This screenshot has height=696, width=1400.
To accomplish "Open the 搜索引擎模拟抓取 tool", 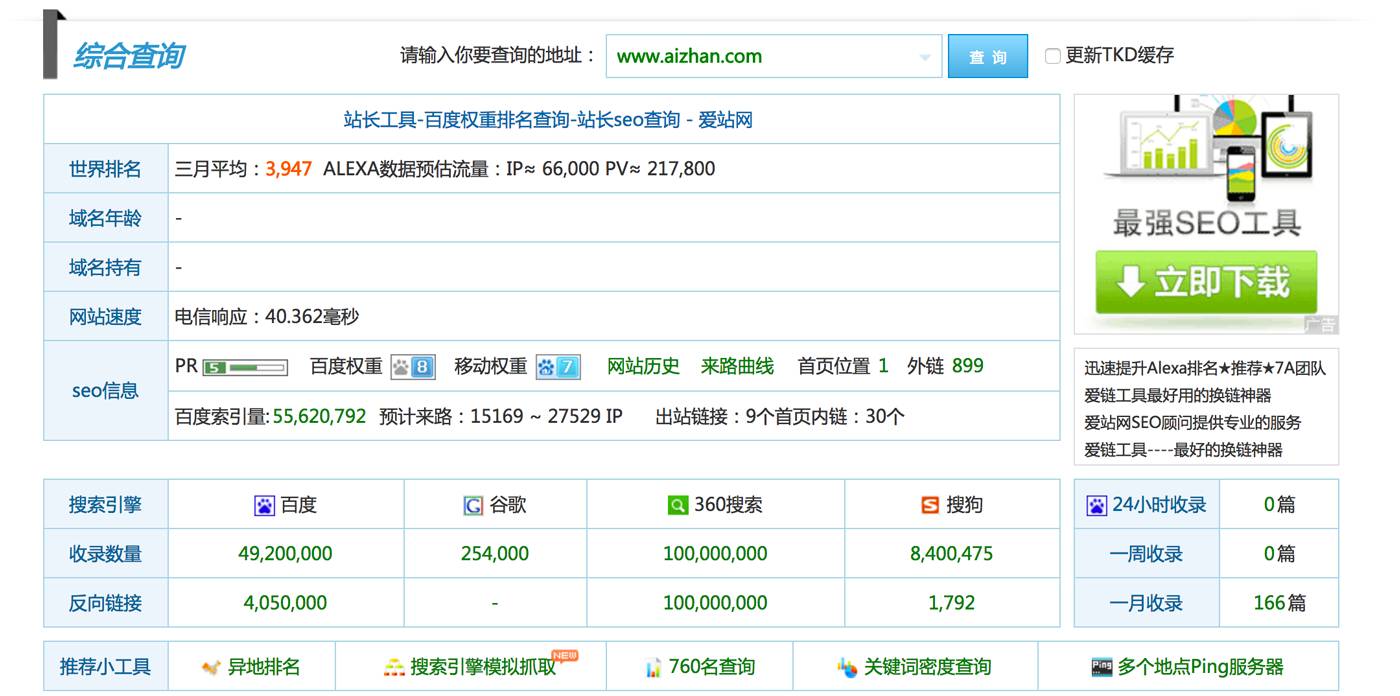I will coord(482,667).
